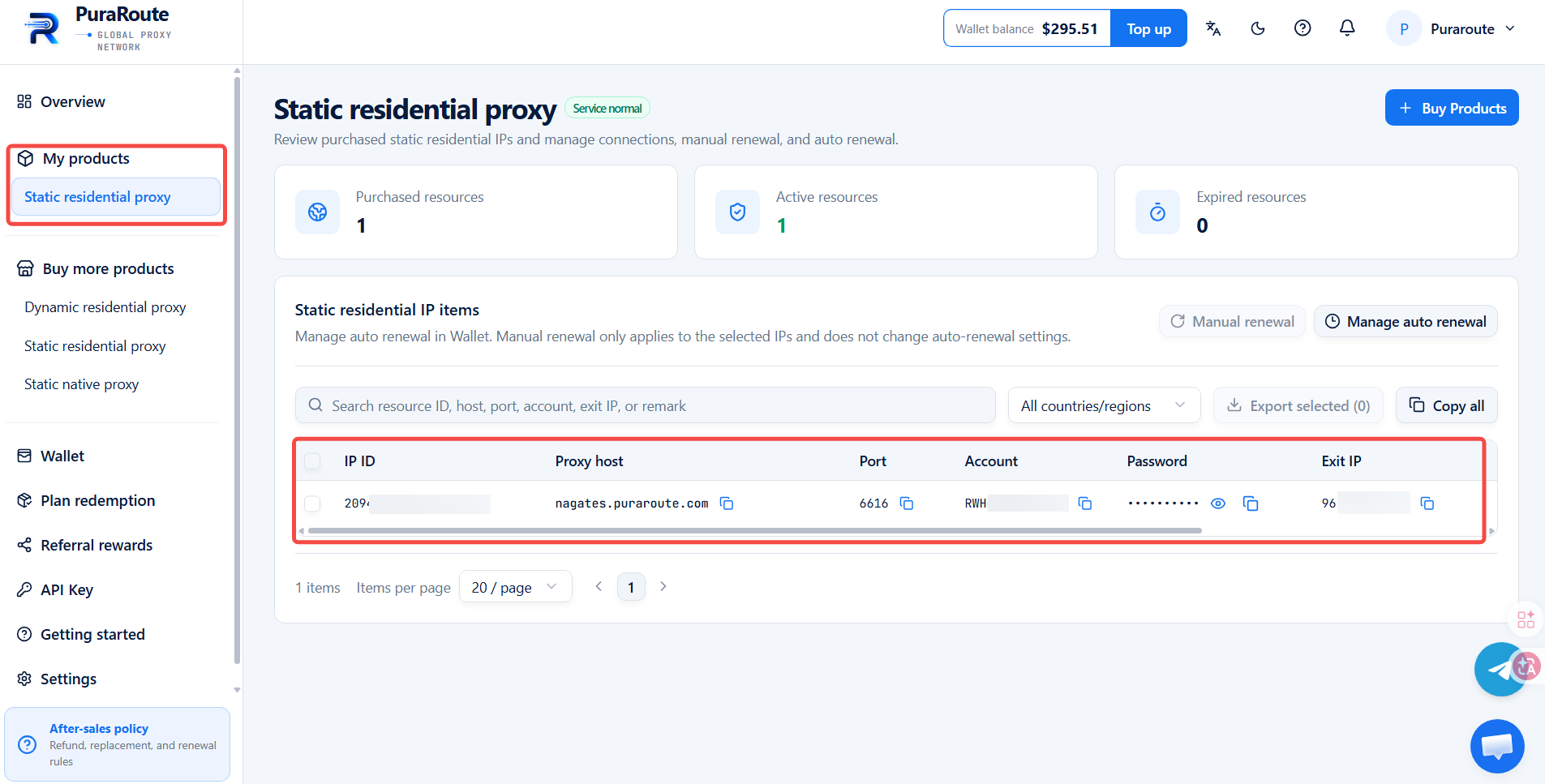Click the Purchased resources globe icon
Screen dimensions: 1545x784
point(317,212)
